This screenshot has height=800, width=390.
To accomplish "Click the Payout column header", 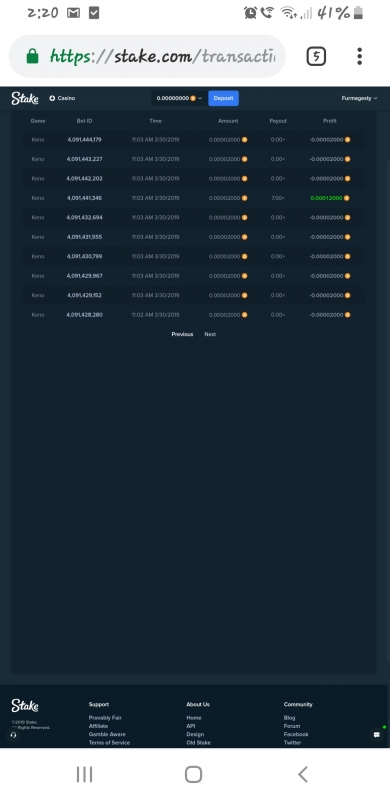I will pyautogui.click(x=278, y=121).
